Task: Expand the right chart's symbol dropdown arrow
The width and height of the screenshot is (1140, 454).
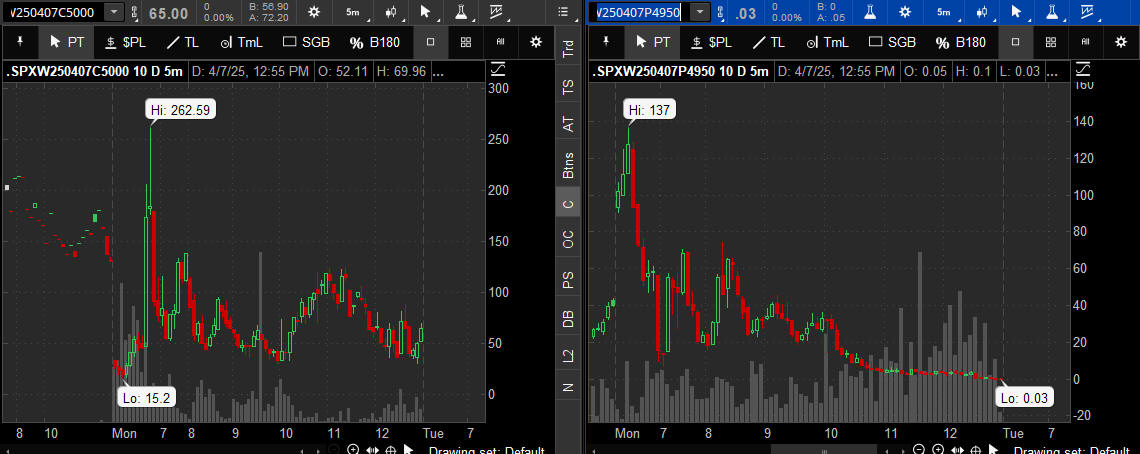Action: point(700,12)
